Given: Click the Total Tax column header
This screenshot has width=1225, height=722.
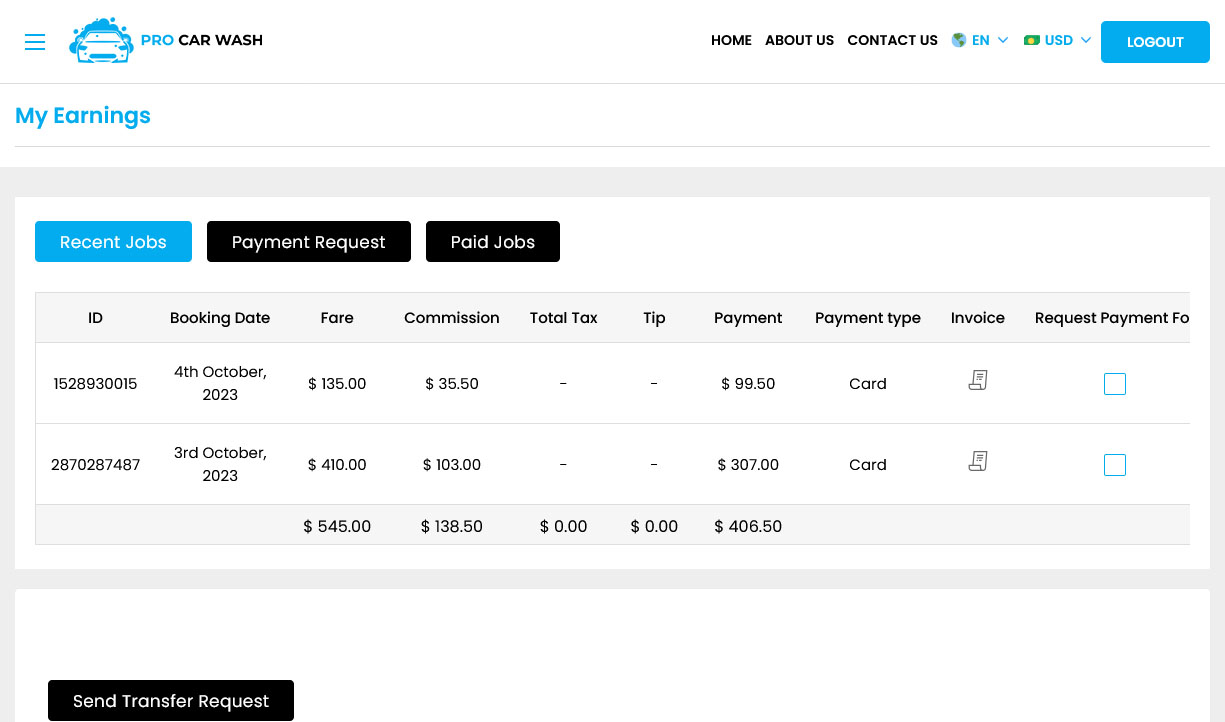Looking at the screenshot, I should click(563, 318).
